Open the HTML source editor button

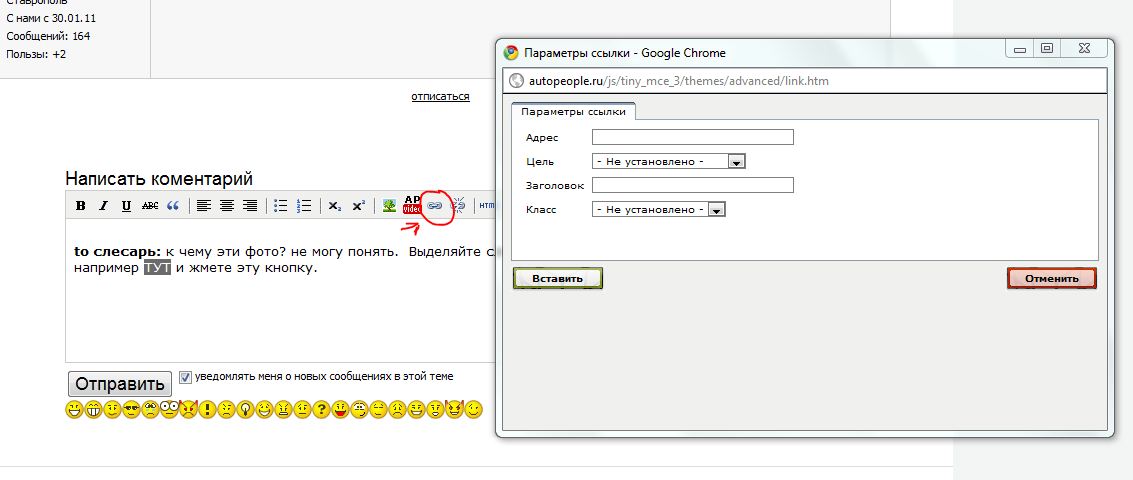pos(487,206)
